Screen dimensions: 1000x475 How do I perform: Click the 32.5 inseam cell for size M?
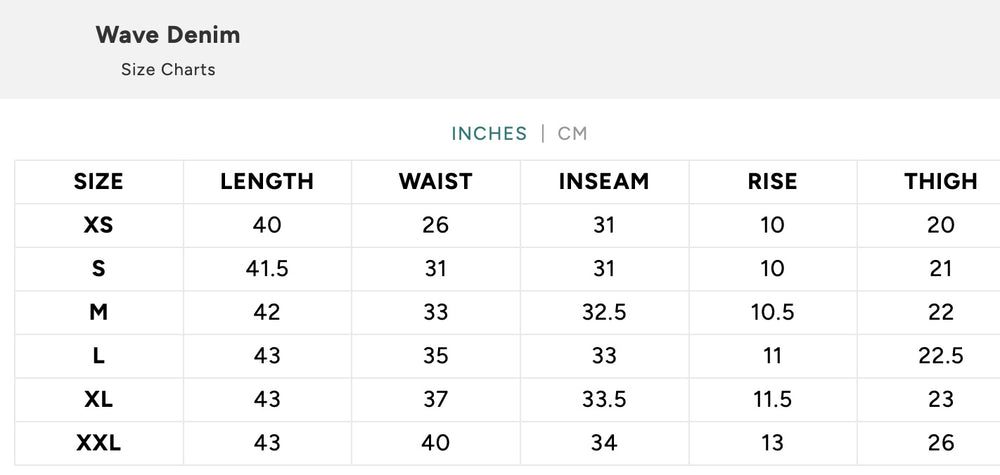click(x=604, y=312)
